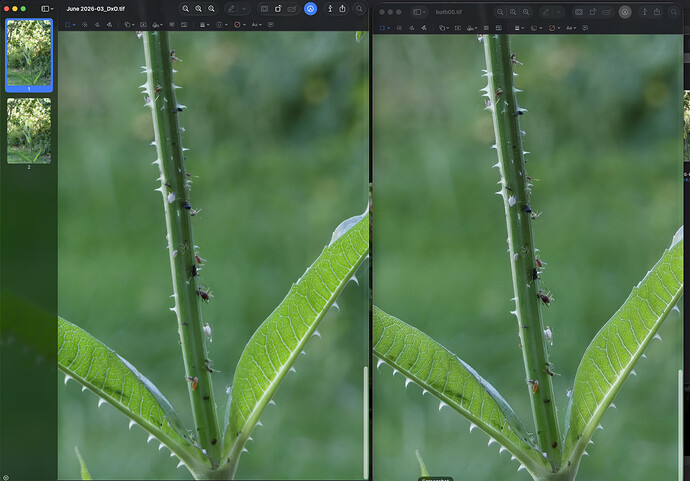Open highlight color dropdown arrow in June 2026-03_DxO.tif window
690x481 pixels.
point(244,9)
